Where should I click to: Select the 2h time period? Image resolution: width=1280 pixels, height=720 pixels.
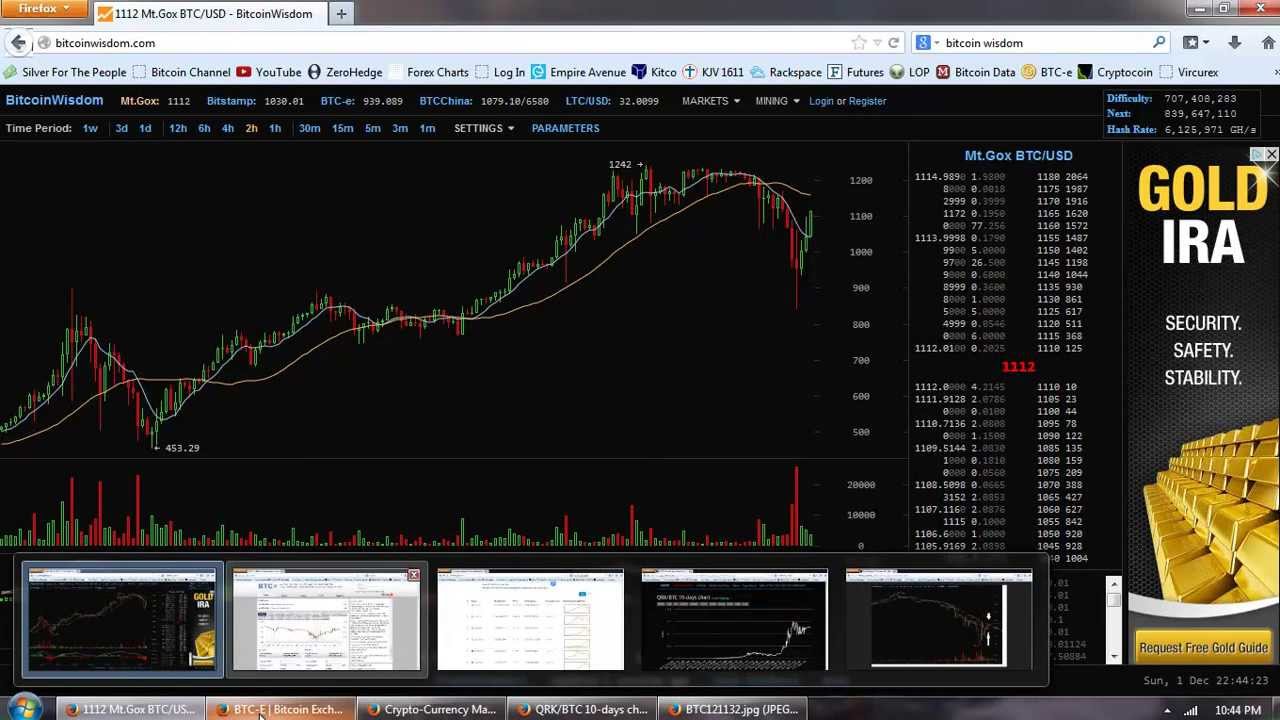251,128
